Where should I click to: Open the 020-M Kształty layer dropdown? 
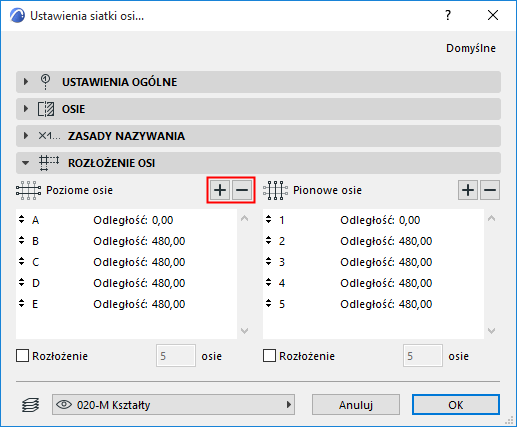click(173, 405)
